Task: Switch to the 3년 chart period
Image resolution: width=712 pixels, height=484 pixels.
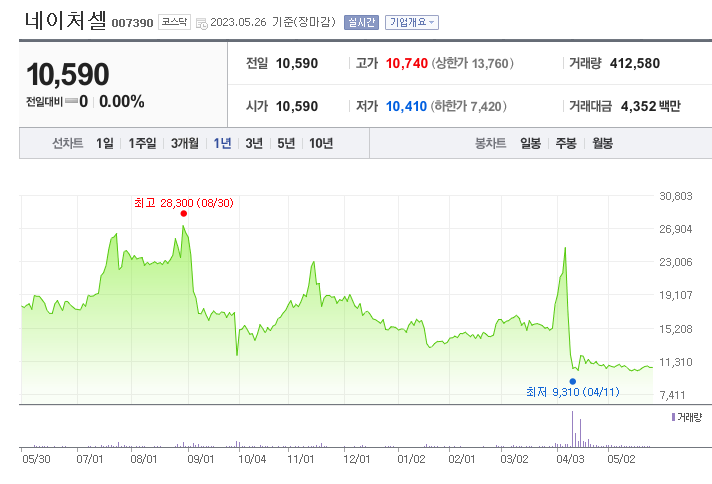Action: tap(254, 143)
